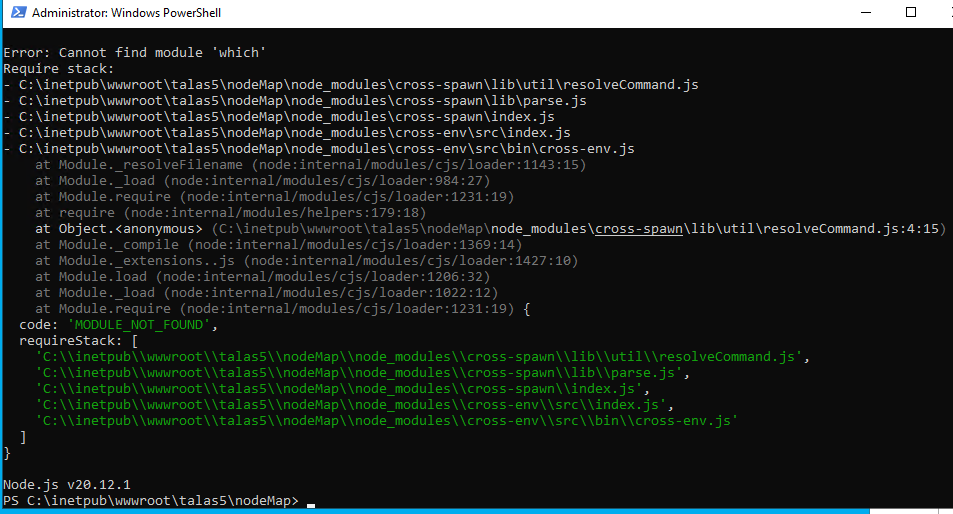This screenshot has width=953, height=514.
Task: Click the green parse.js path string
Action: pyautogui.click(x=361, y=373)
